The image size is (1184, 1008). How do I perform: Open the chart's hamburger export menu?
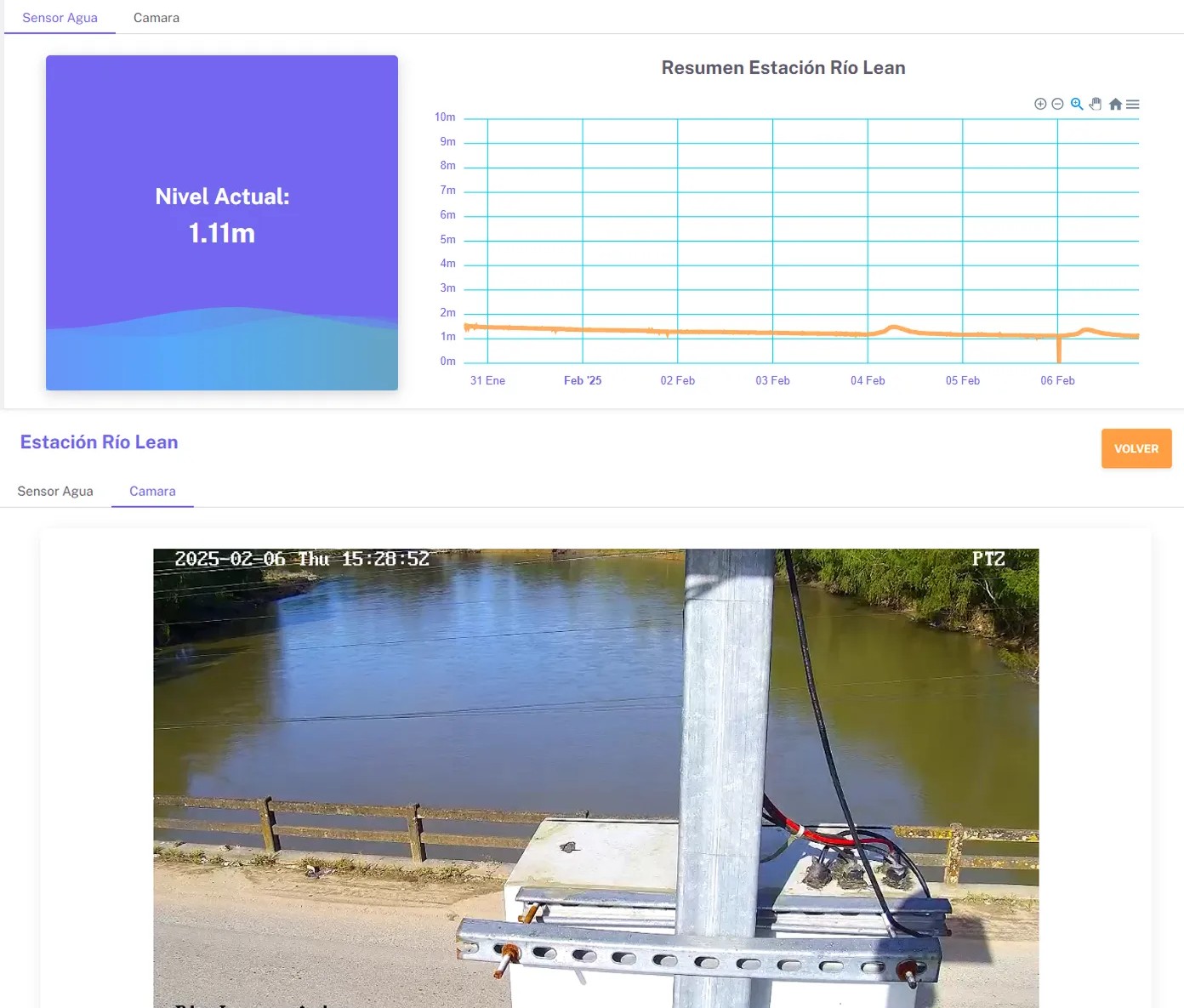pyautogui.click(x=1133, y=104)
